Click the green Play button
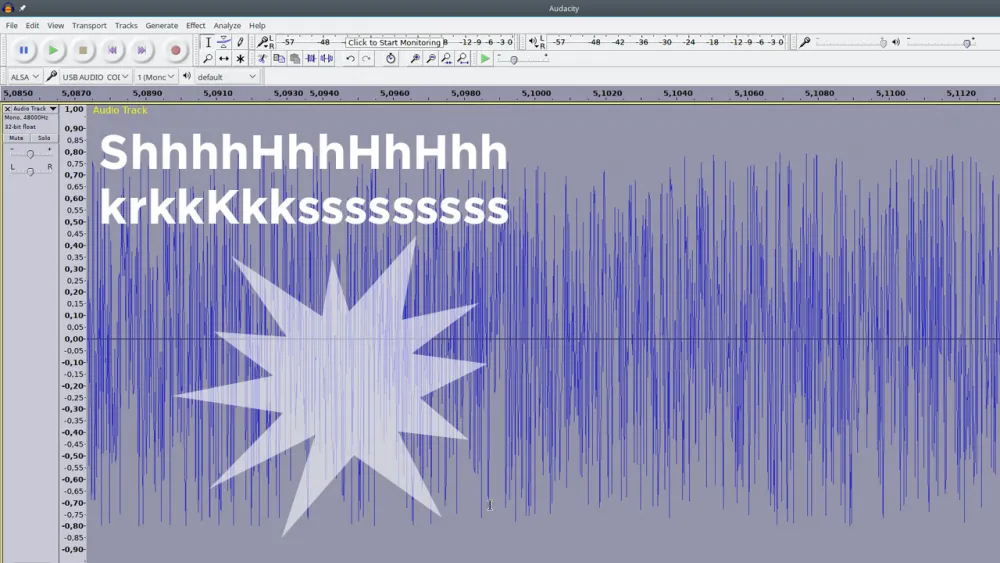The width and height of the screenshot is (1000, 563). click(x=54, y=50)
